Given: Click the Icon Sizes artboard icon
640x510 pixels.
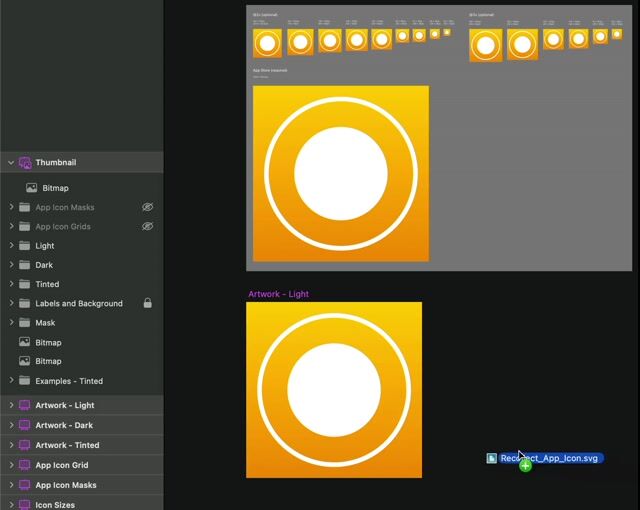Looking at the screenshot, I should point(25,505).
